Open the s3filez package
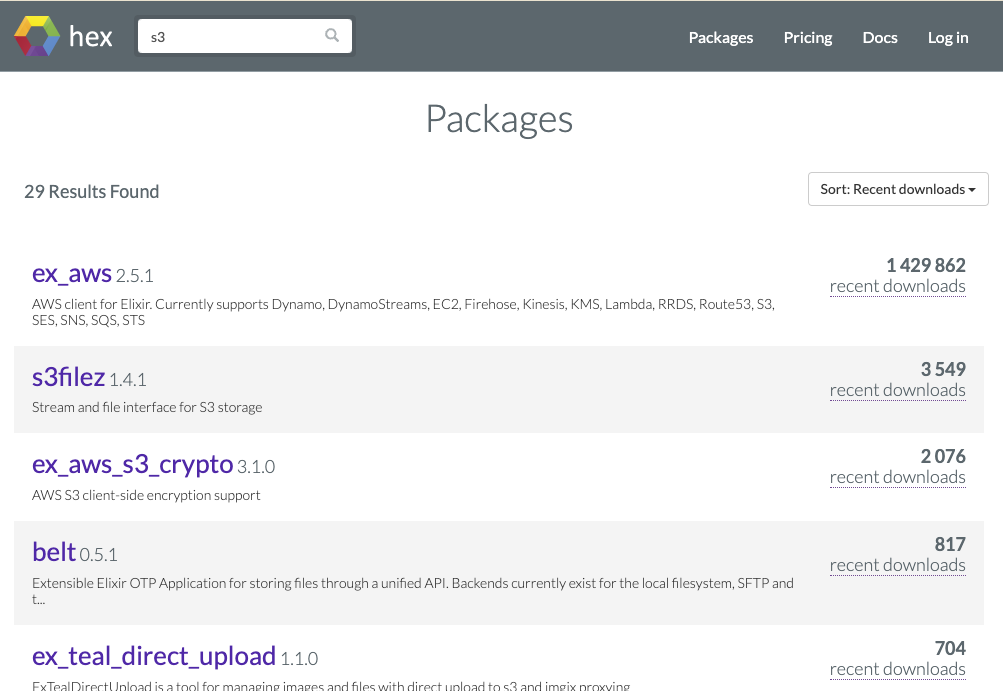 (x=68, y=377)
